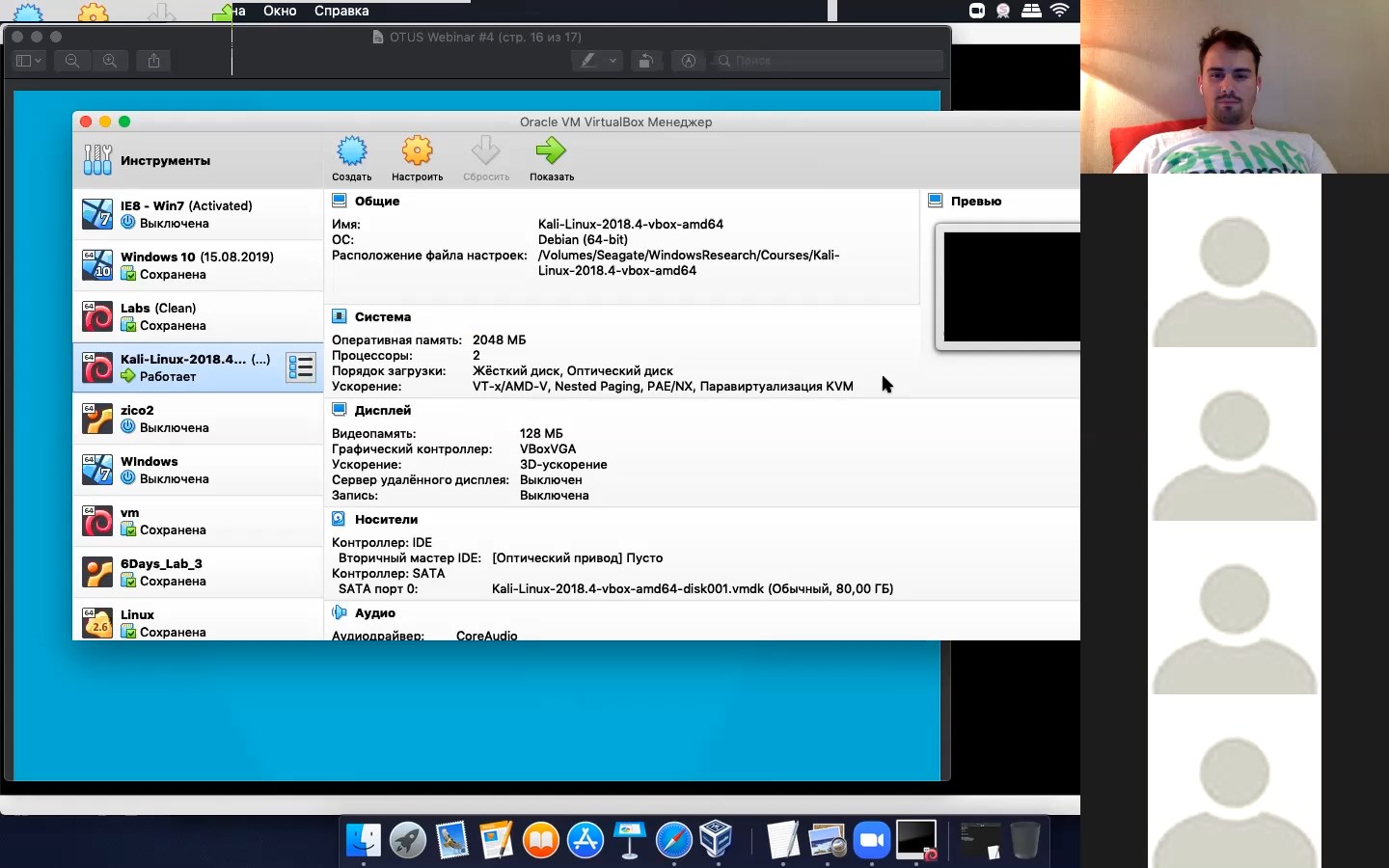1389x868 pixels.
Task: Click the Дисплей section header
Action: click(382, 411)
